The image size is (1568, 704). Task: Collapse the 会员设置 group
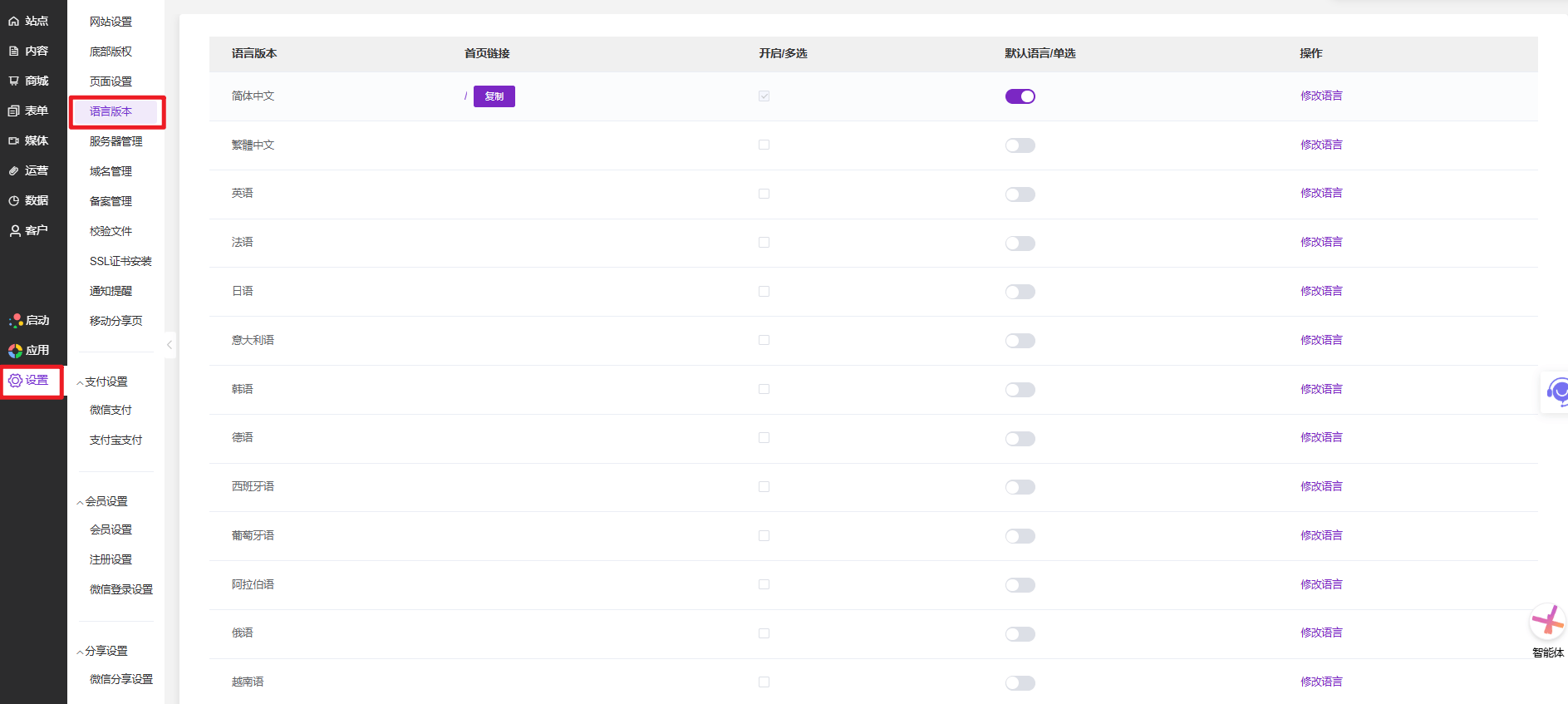[x=80, y=502]
